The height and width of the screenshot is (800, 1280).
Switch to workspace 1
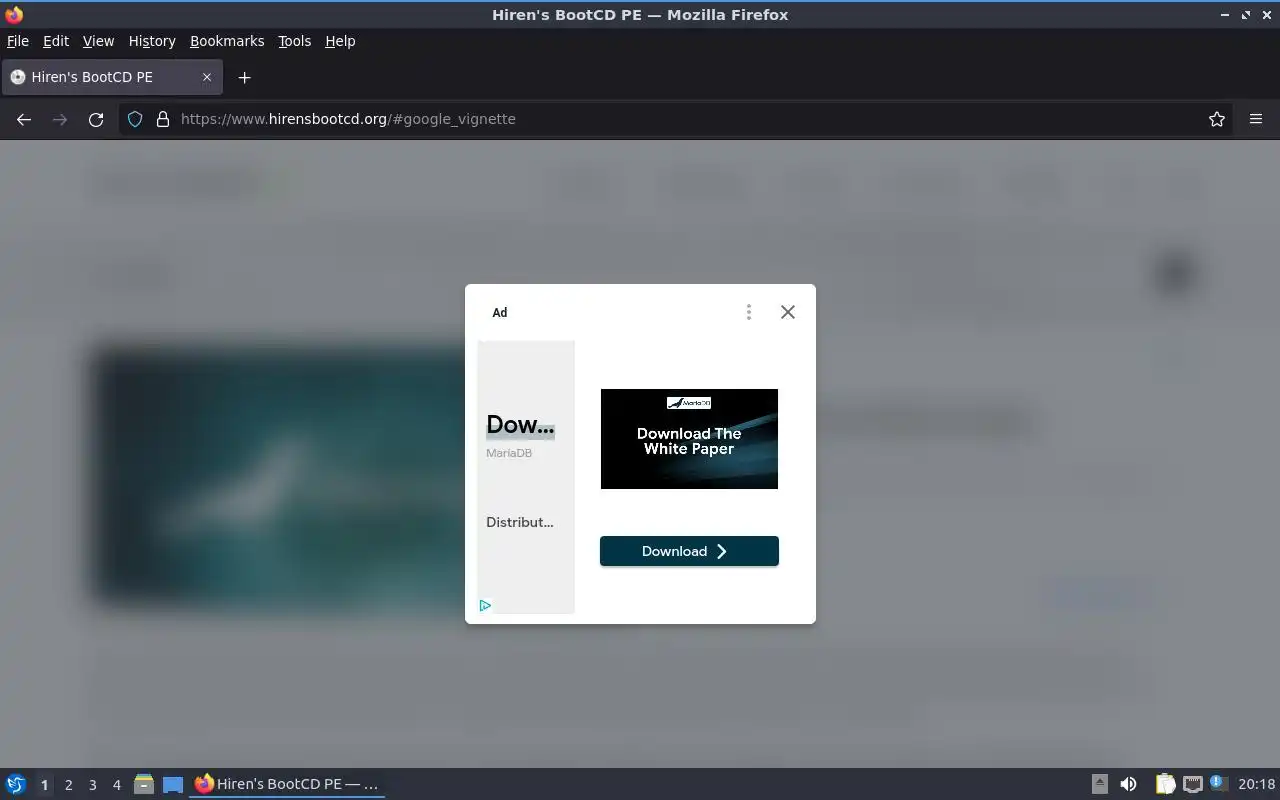point(44,785)
